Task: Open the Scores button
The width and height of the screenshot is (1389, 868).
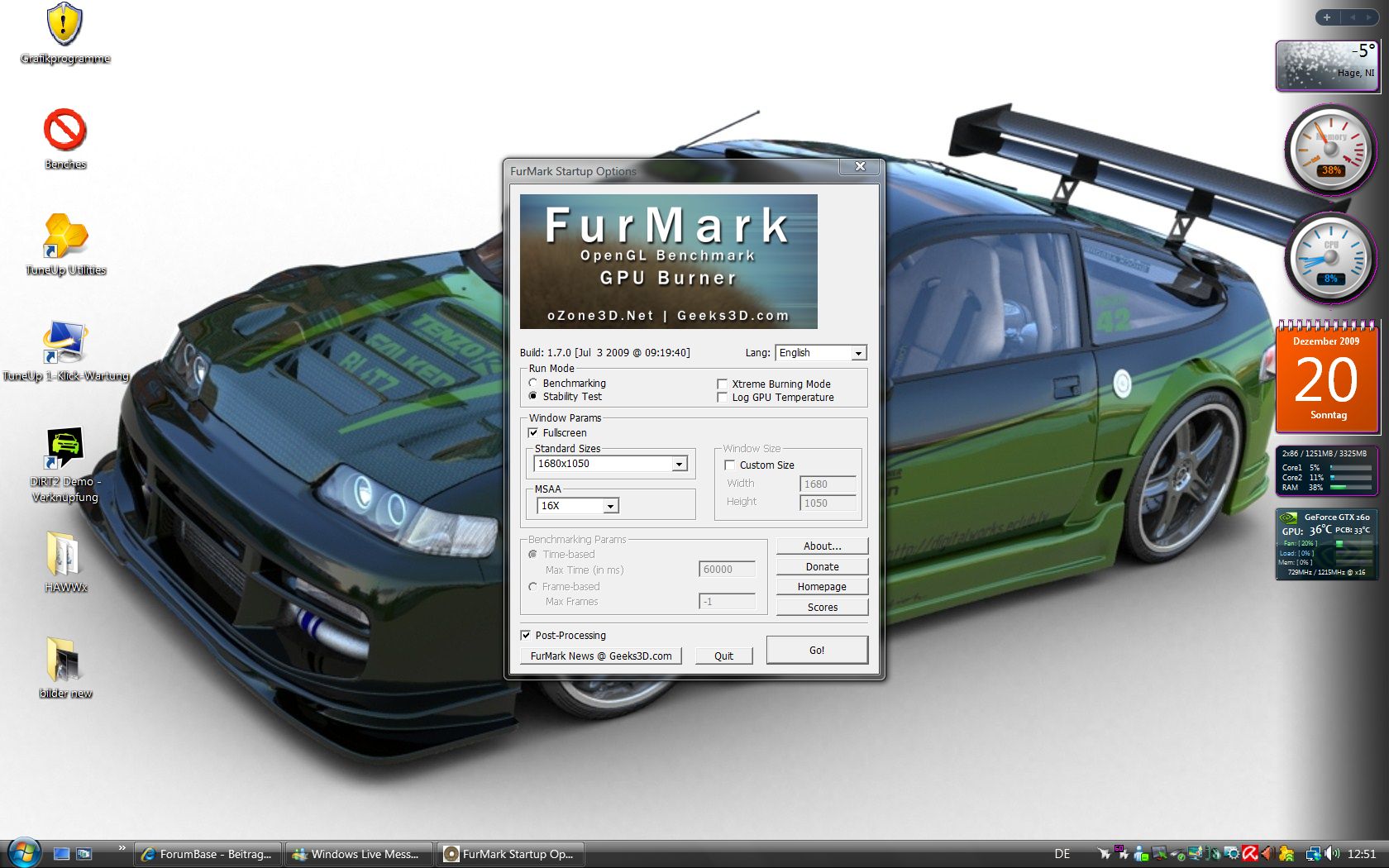Action: tap(823, 608)
